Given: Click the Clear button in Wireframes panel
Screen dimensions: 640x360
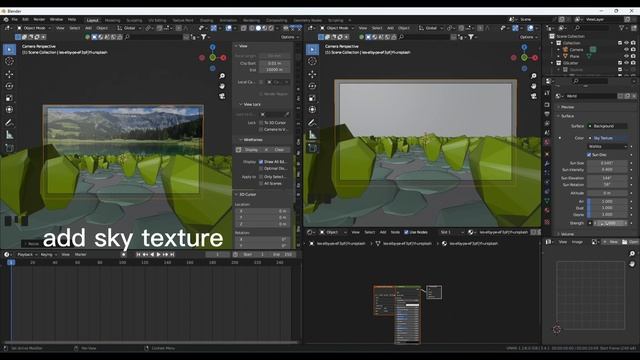Looking at the screenshot, I should point(278,150).
